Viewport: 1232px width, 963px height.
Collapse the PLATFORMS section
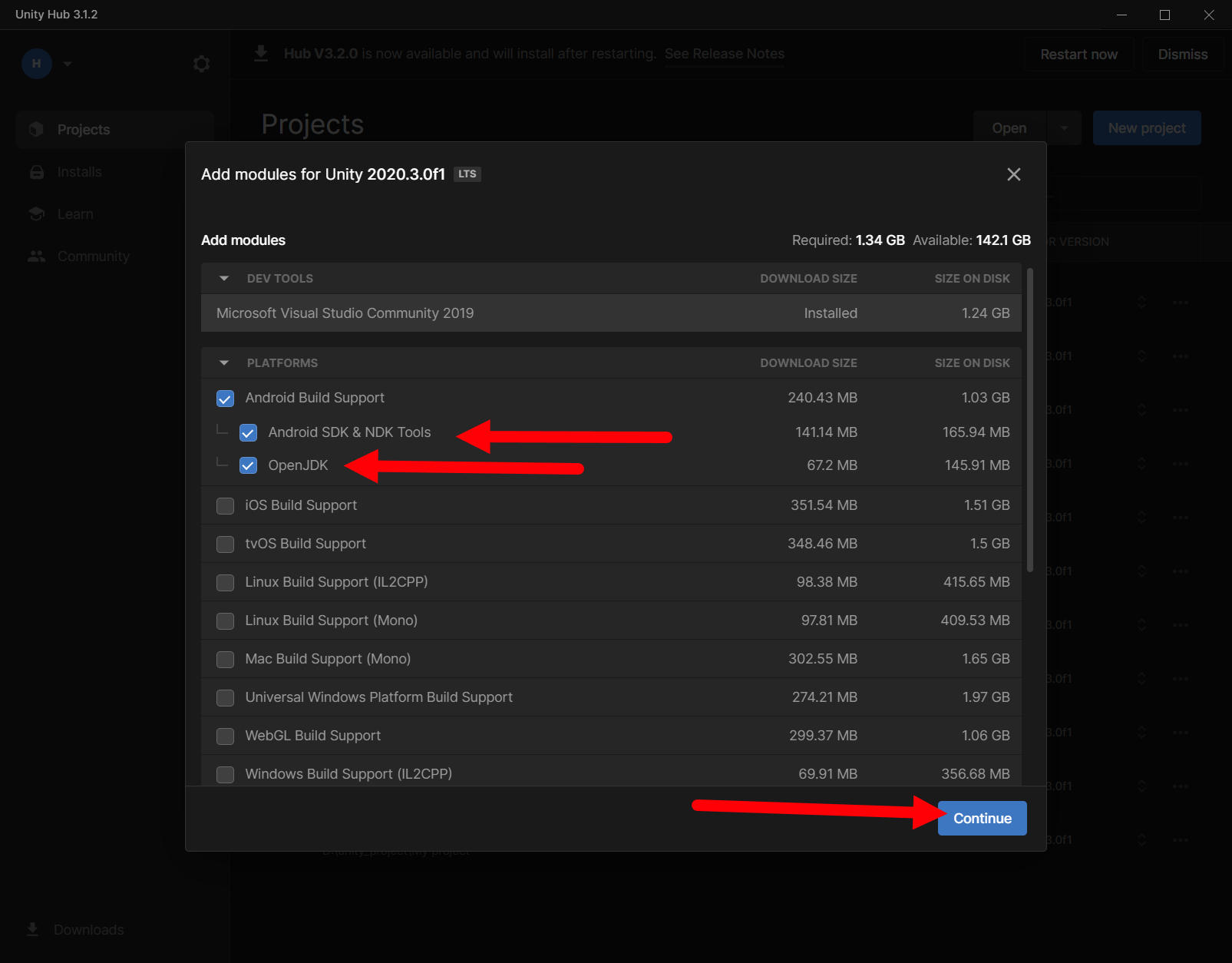224,363
